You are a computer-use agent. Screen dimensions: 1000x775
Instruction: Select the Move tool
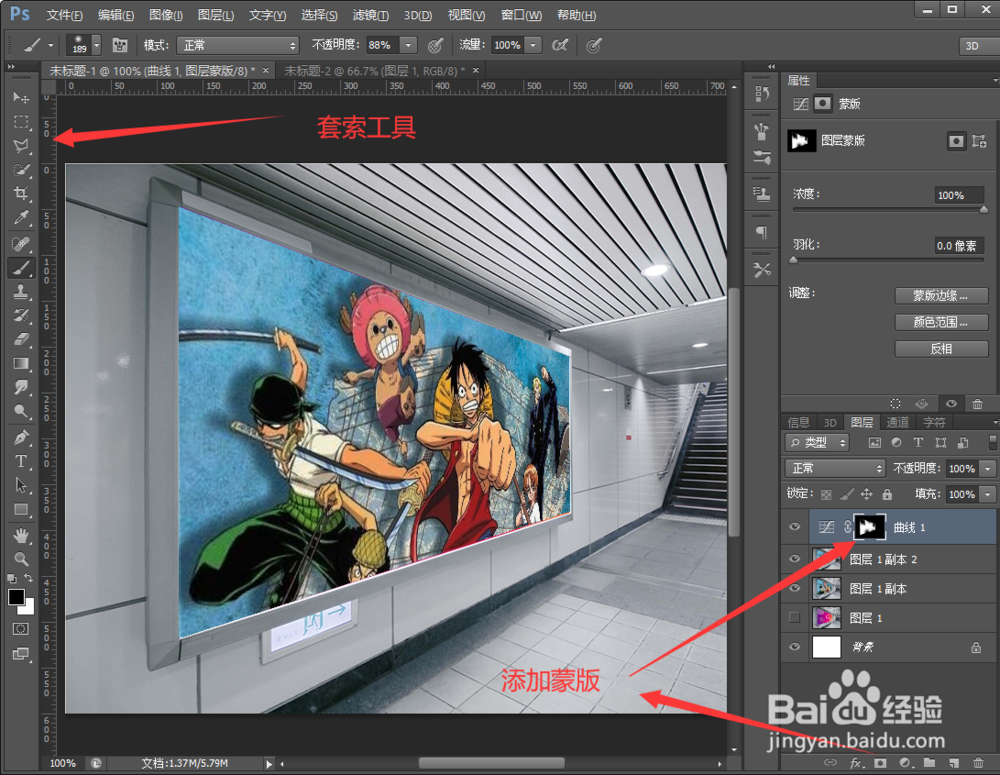[21, 98]
